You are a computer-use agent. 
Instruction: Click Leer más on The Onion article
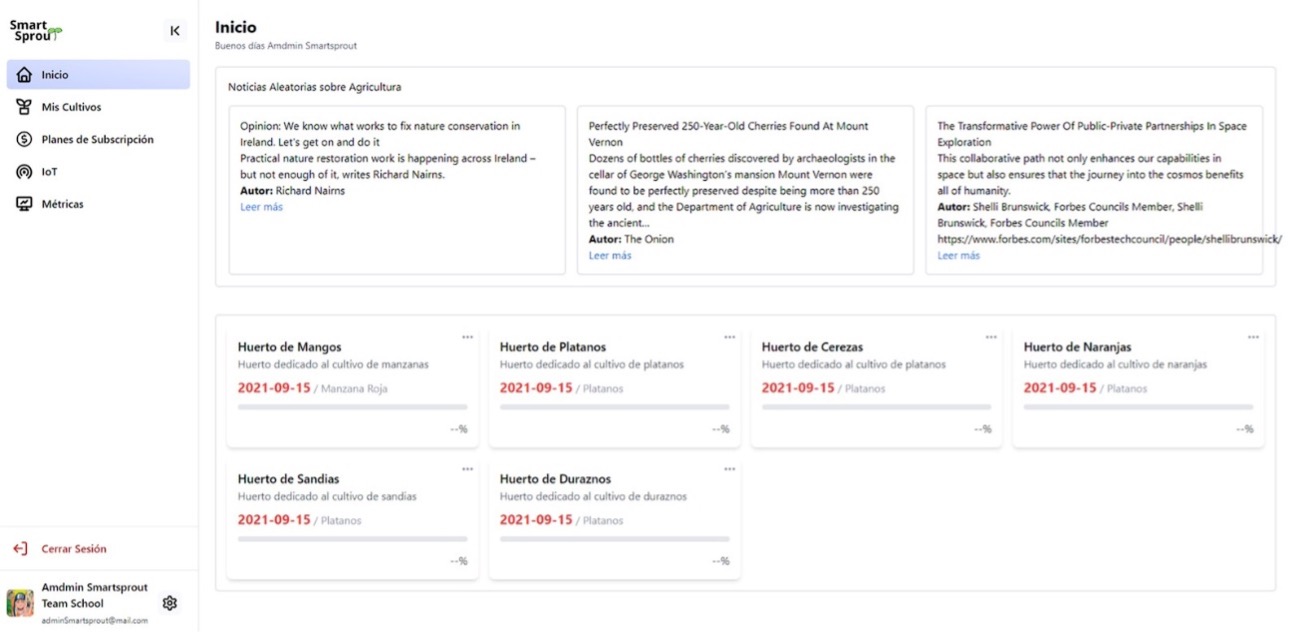click(x=610, y=256)
